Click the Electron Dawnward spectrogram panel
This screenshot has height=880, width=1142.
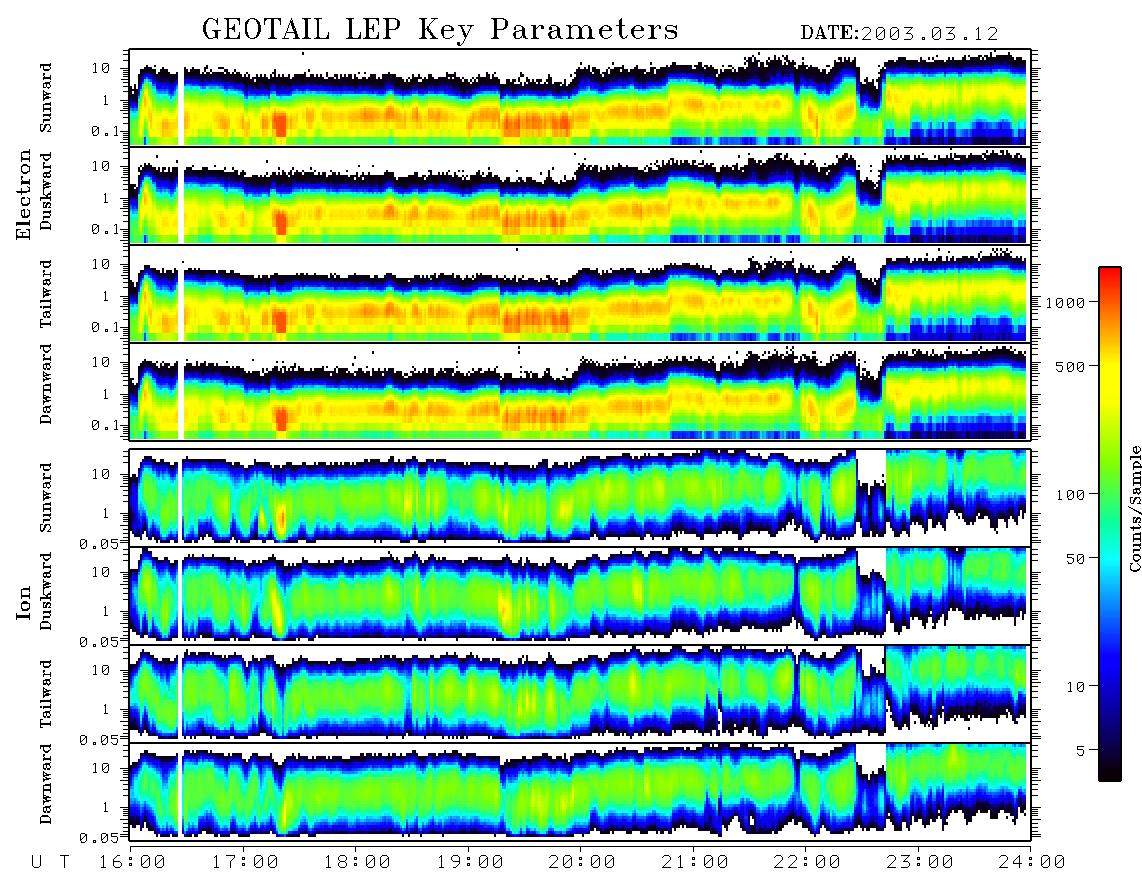[x=580, y=392]
